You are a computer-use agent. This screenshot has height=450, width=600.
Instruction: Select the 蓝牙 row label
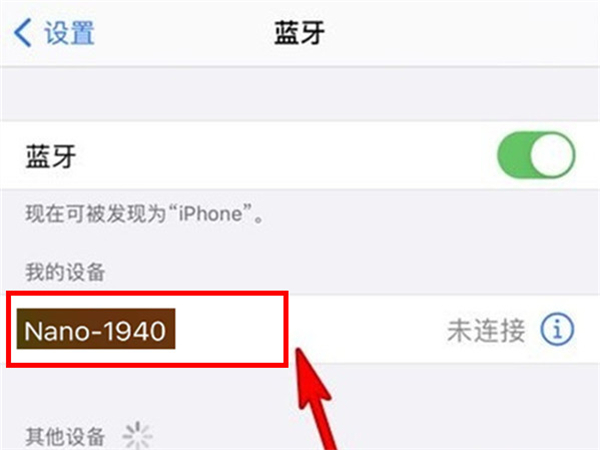(51, 156)
